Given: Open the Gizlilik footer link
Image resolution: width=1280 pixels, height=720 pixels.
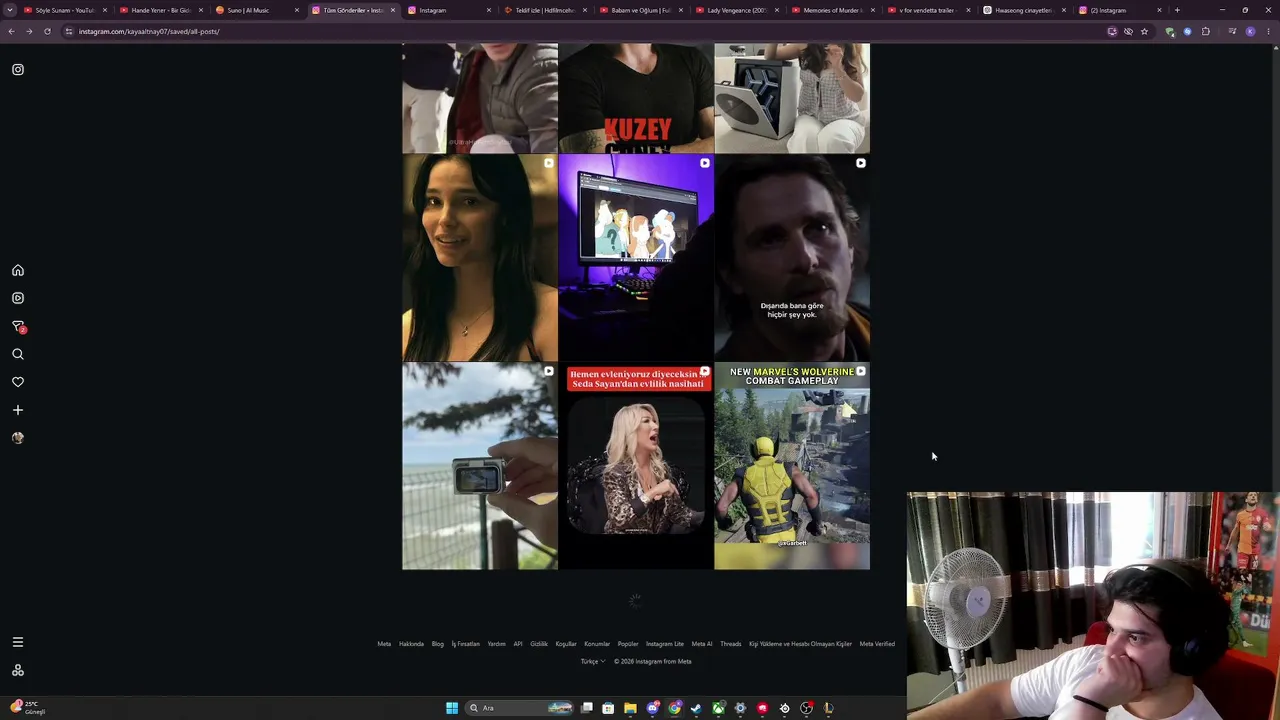Looking at the screenshot, I should click(539, 644).
